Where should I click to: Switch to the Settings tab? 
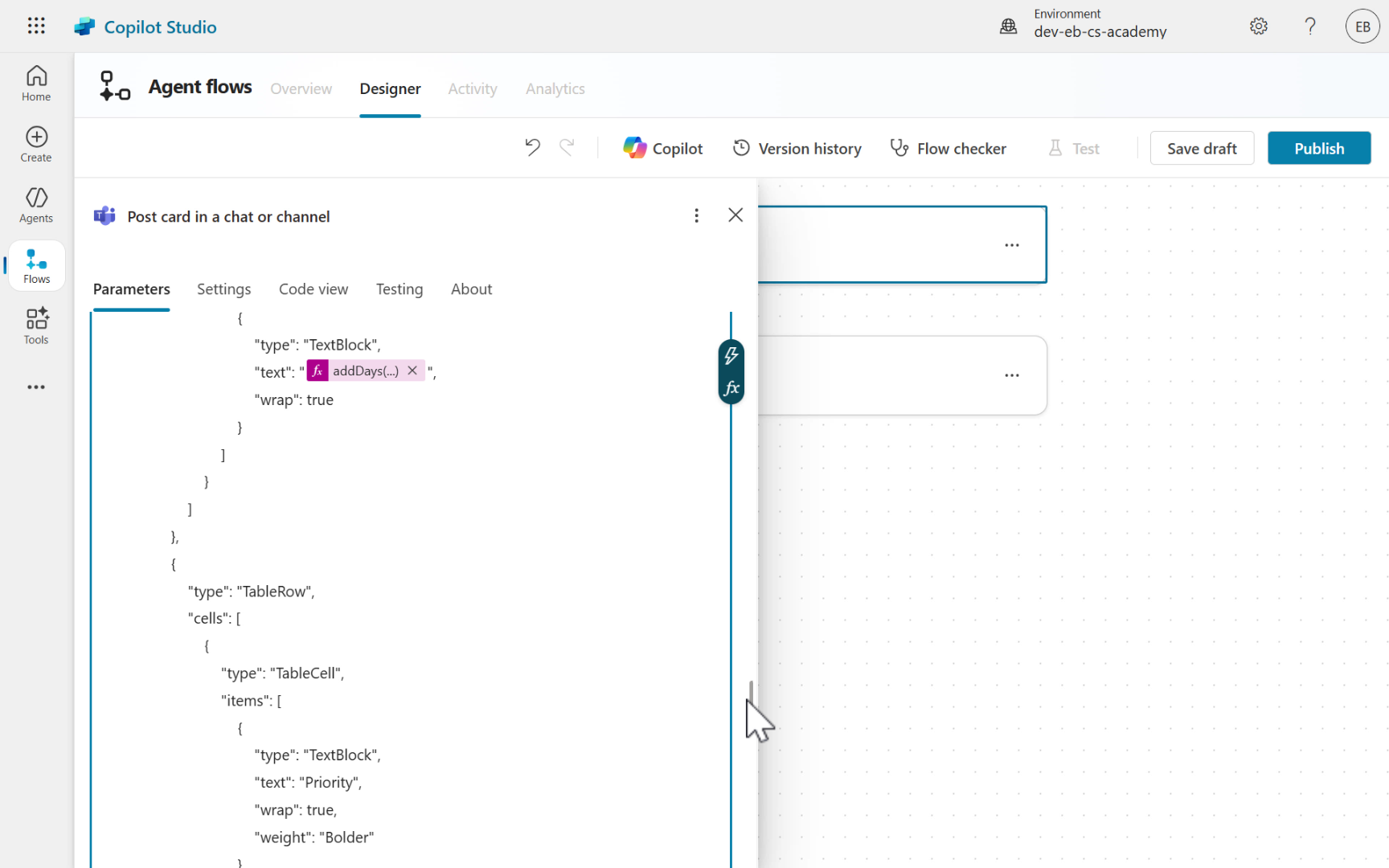coord(223,289)
